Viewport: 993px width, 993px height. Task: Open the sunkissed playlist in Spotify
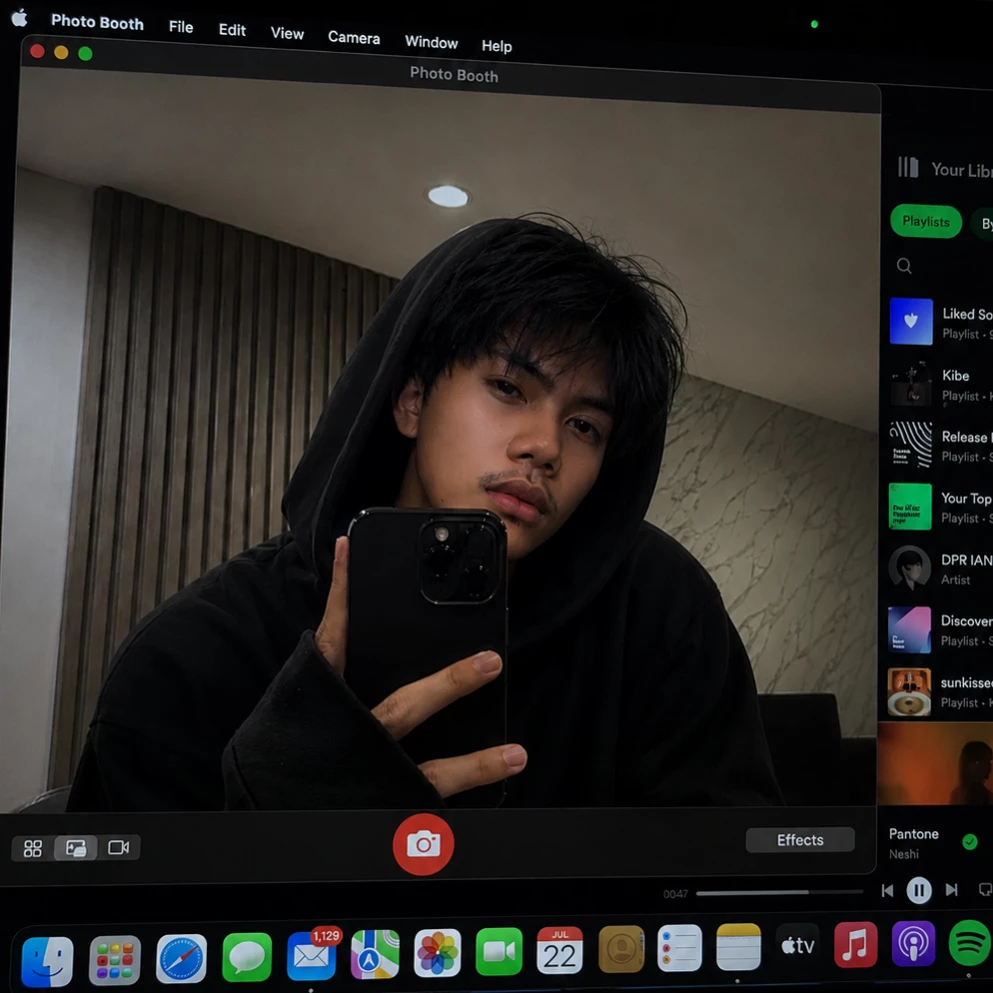point(941,692)
